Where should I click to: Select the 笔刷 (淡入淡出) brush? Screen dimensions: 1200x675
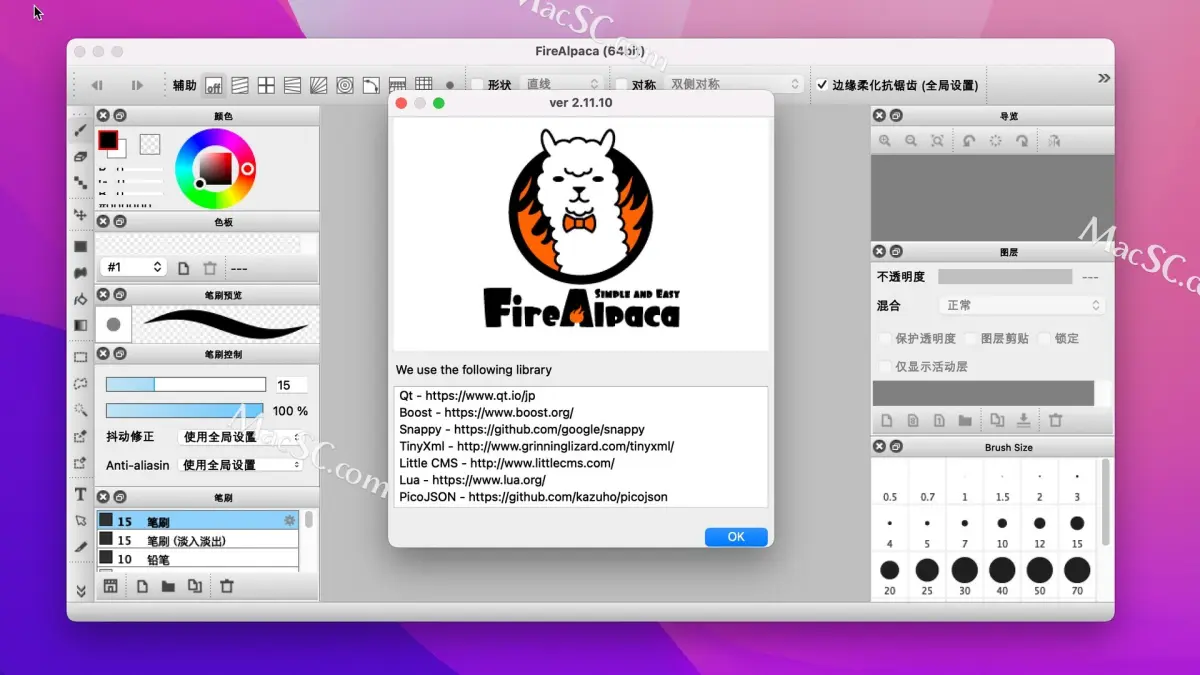click(x=198, y=540)
